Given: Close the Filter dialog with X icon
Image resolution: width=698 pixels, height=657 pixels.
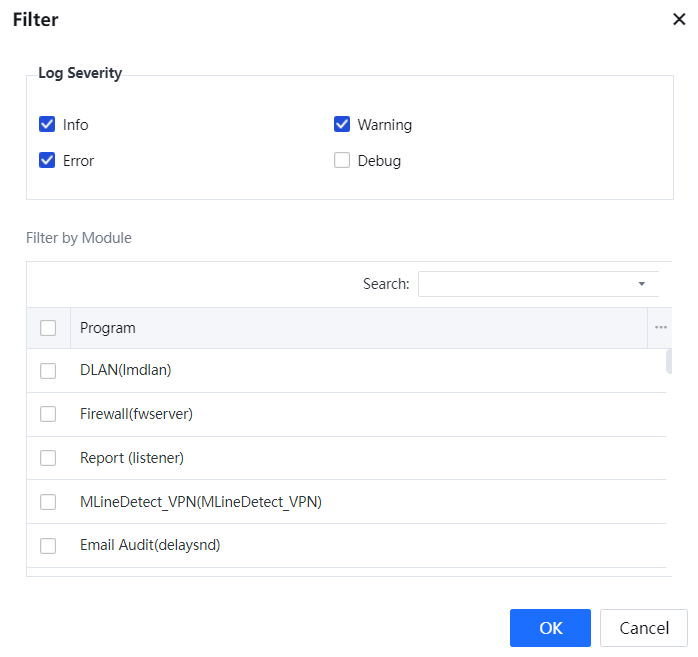Looking at the screenshot, I should [x=679, y=20].
